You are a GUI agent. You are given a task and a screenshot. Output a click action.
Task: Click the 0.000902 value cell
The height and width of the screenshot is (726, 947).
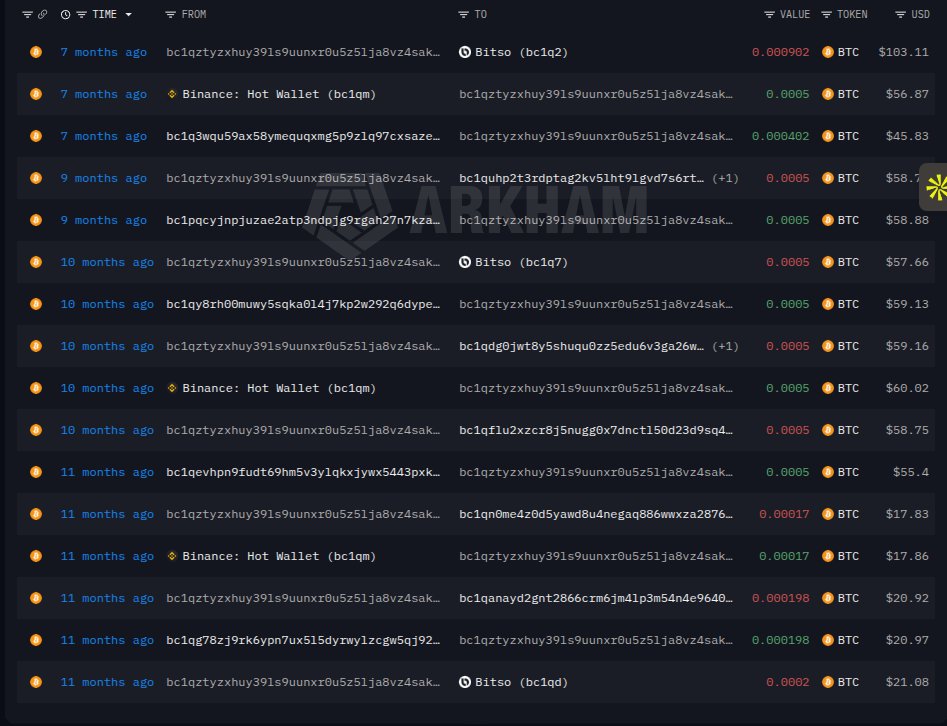point(780,52)
